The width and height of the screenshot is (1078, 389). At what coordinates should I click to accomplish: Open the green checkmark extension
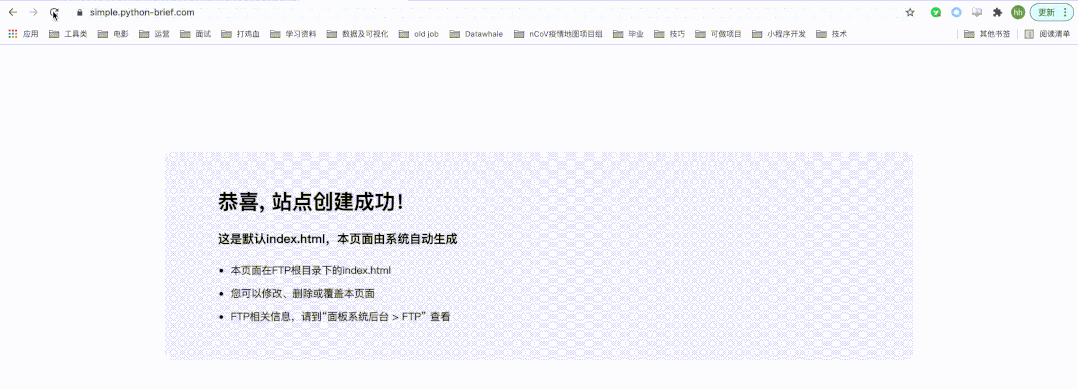[x=936, y=12]
